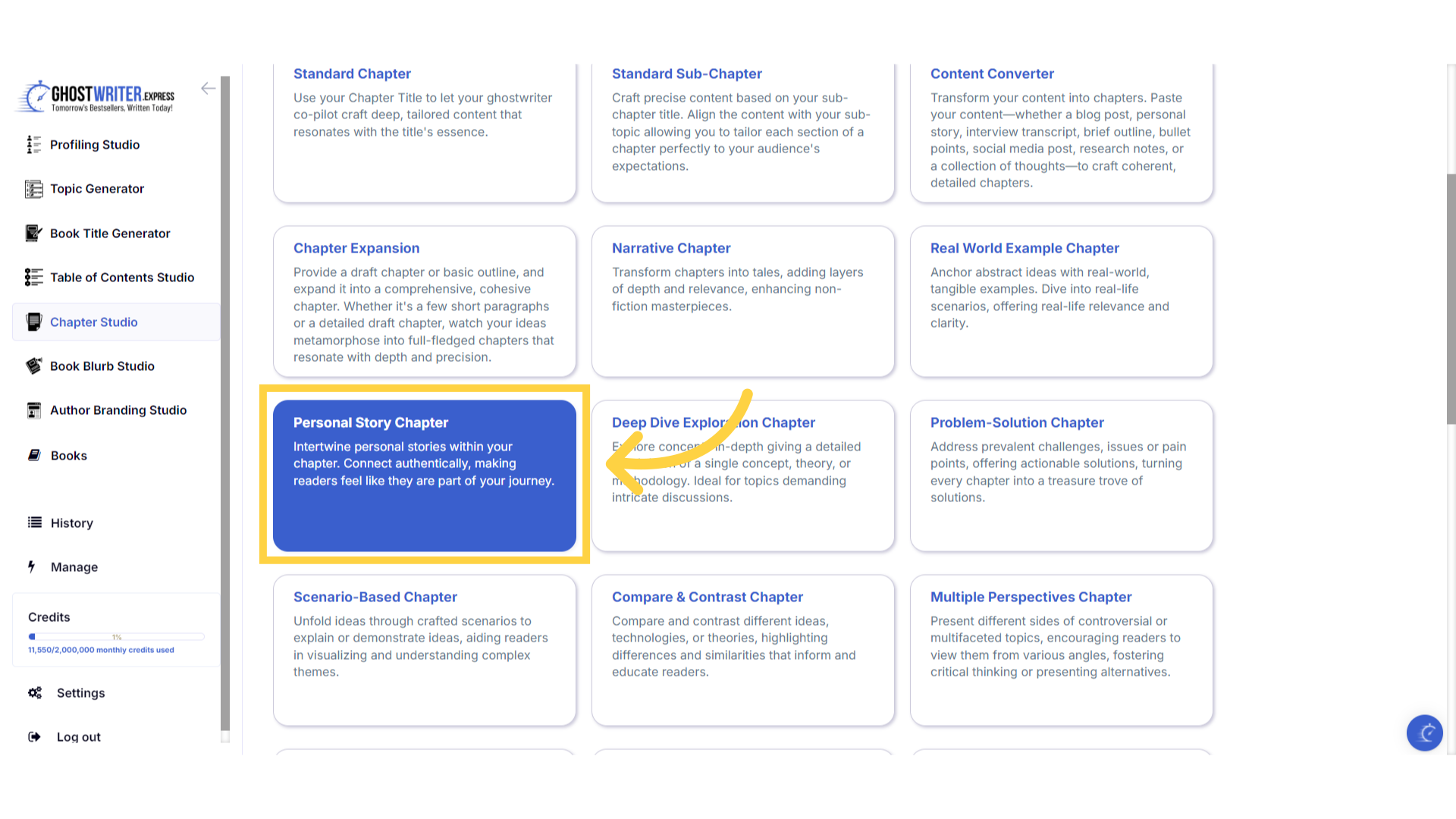Click the Log out icon

point(34,737)
